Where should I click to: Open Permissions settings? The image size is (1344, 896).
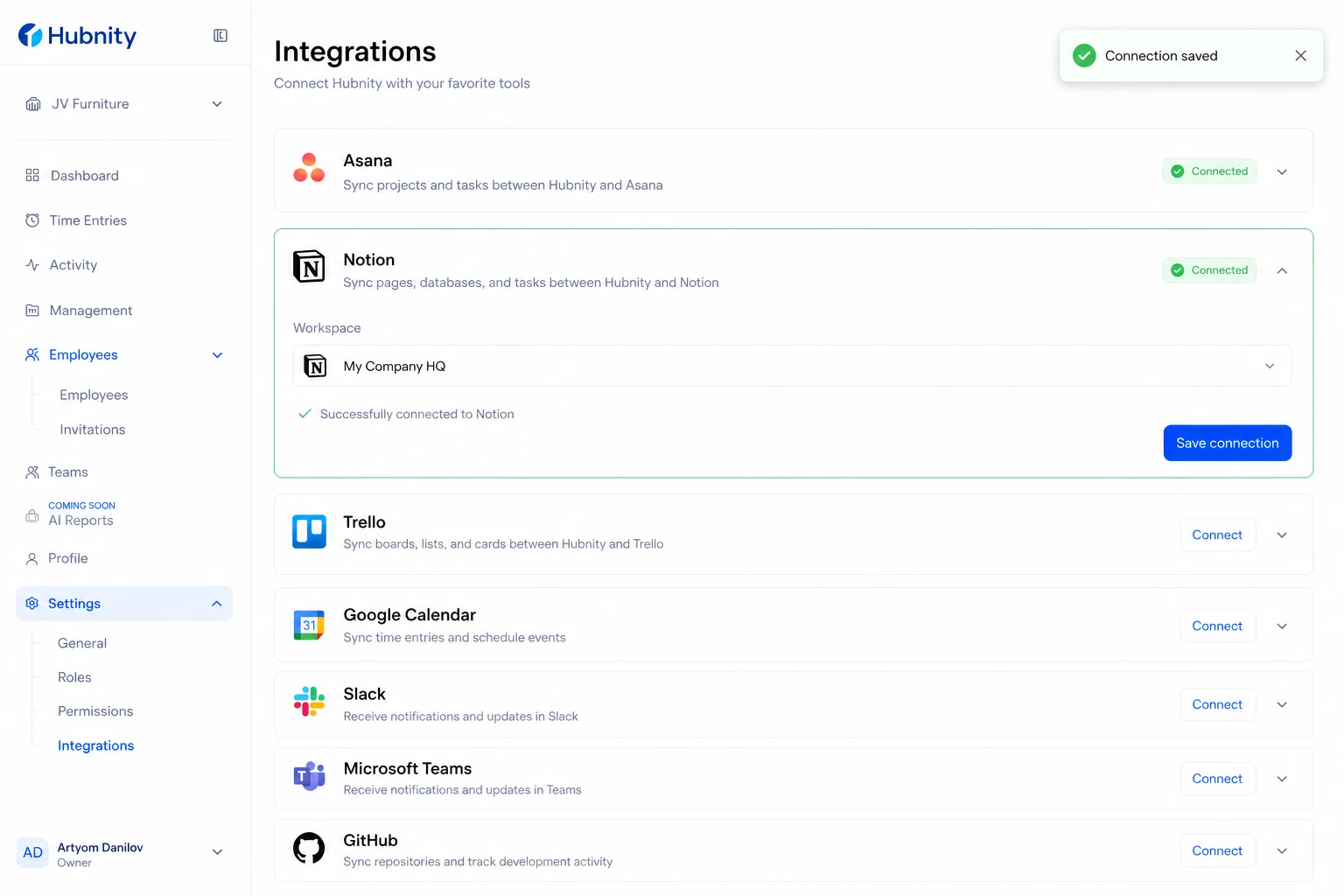point(95,711)
